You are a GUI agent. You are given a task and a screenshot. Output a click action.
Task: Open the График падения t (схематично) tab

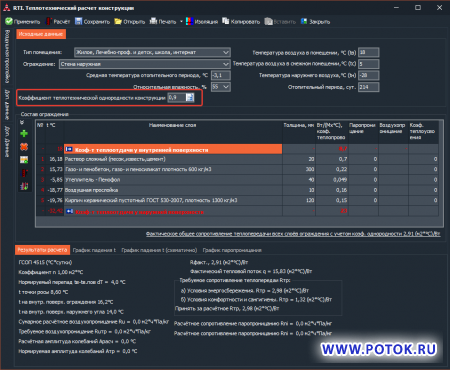click(159, 250)
